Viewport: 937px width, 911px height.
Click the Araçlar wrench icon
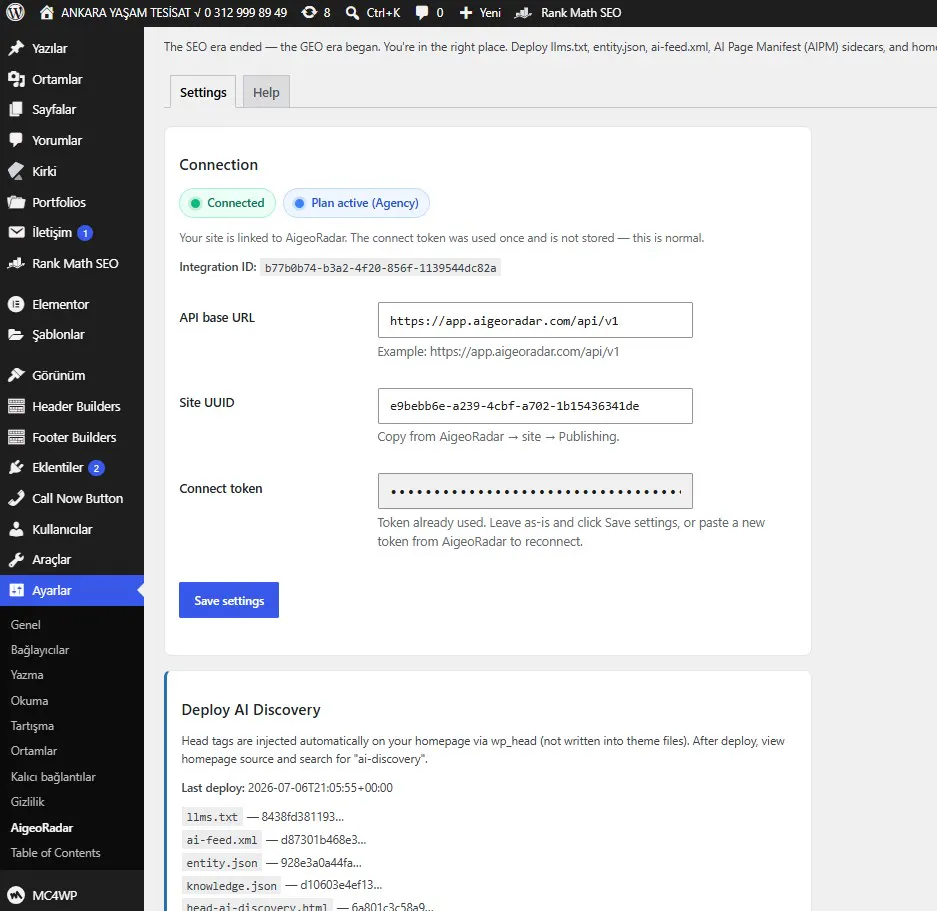point(16,560)
